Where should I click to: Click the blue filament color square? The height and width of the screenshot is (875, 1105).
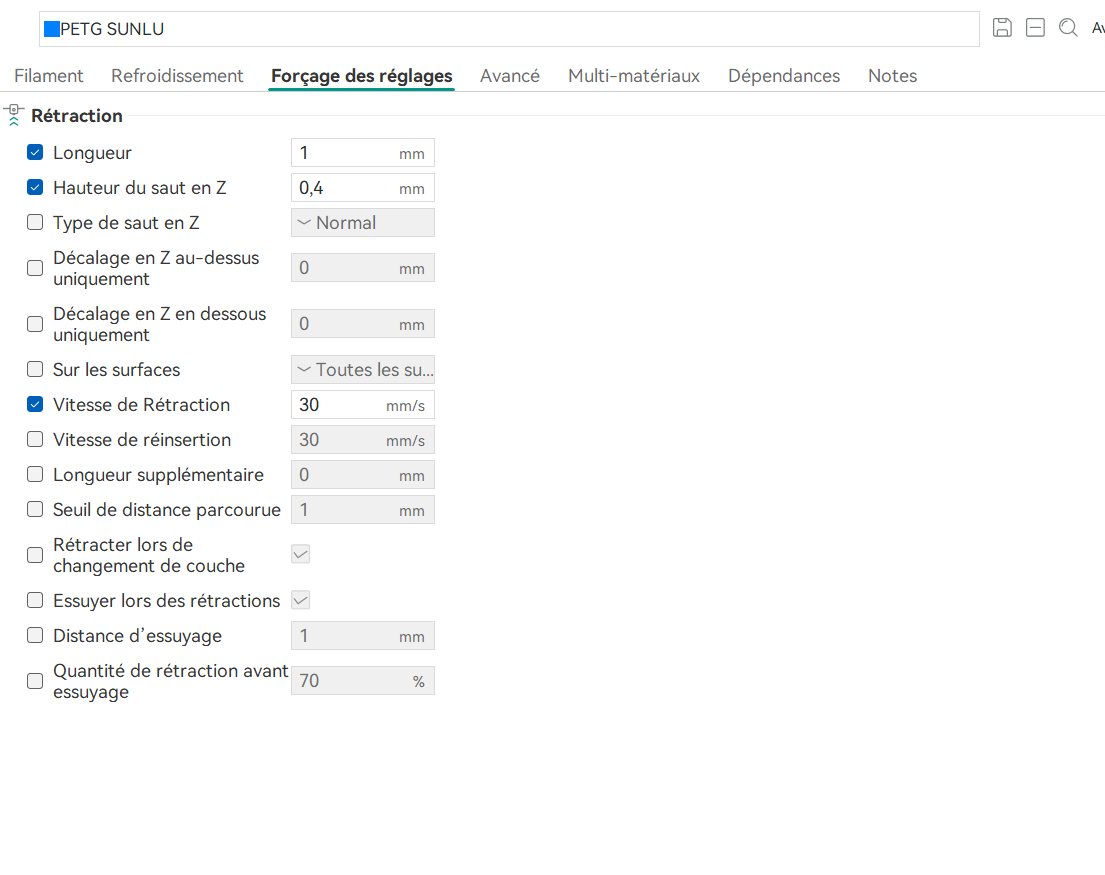tap(52, 29)
